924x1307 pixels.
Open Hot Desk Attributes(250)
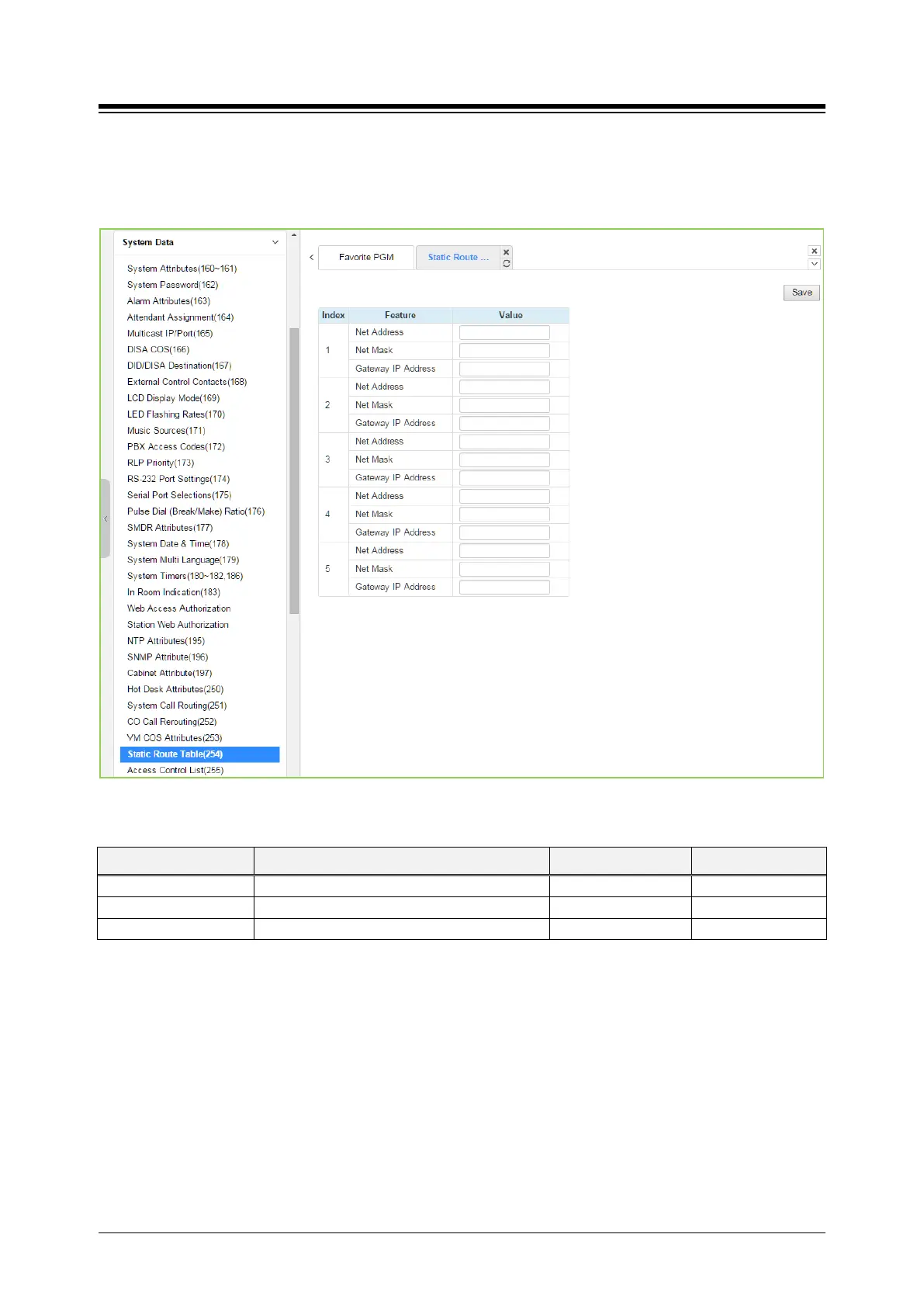pyautogui.click(x=175, y=689)
